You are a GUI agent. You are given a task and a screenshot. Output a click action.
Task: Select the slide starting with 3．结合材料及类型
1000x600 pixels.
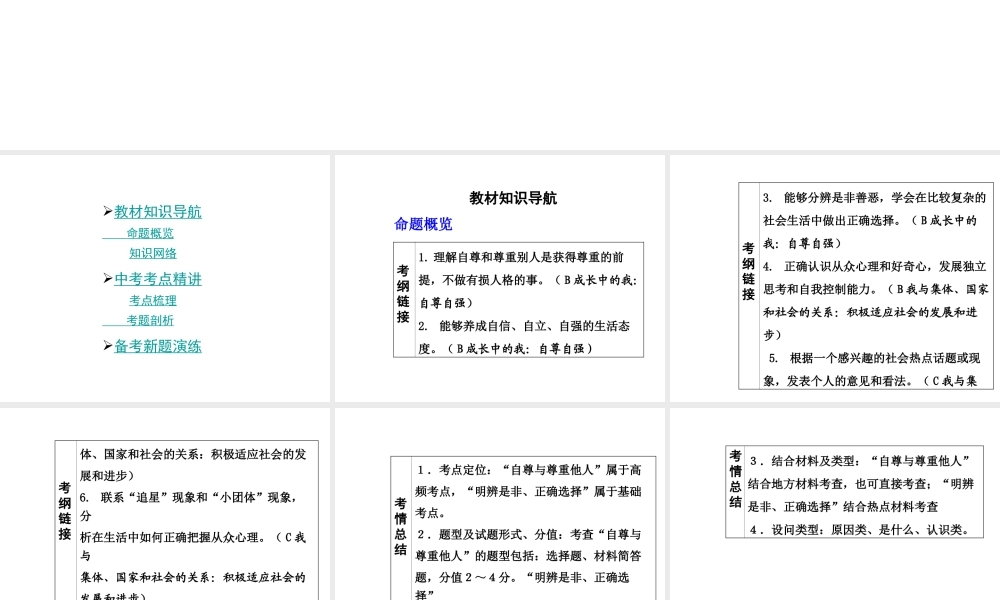click(835, 504)
